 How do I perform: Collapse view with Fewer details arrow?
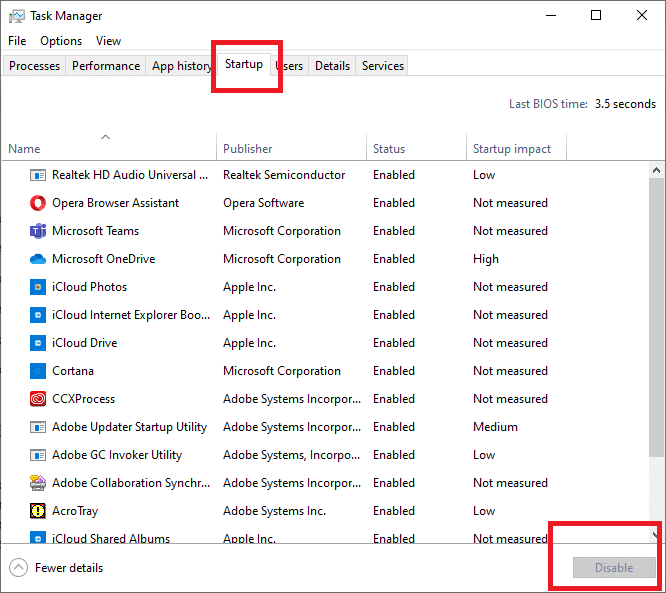18,568
